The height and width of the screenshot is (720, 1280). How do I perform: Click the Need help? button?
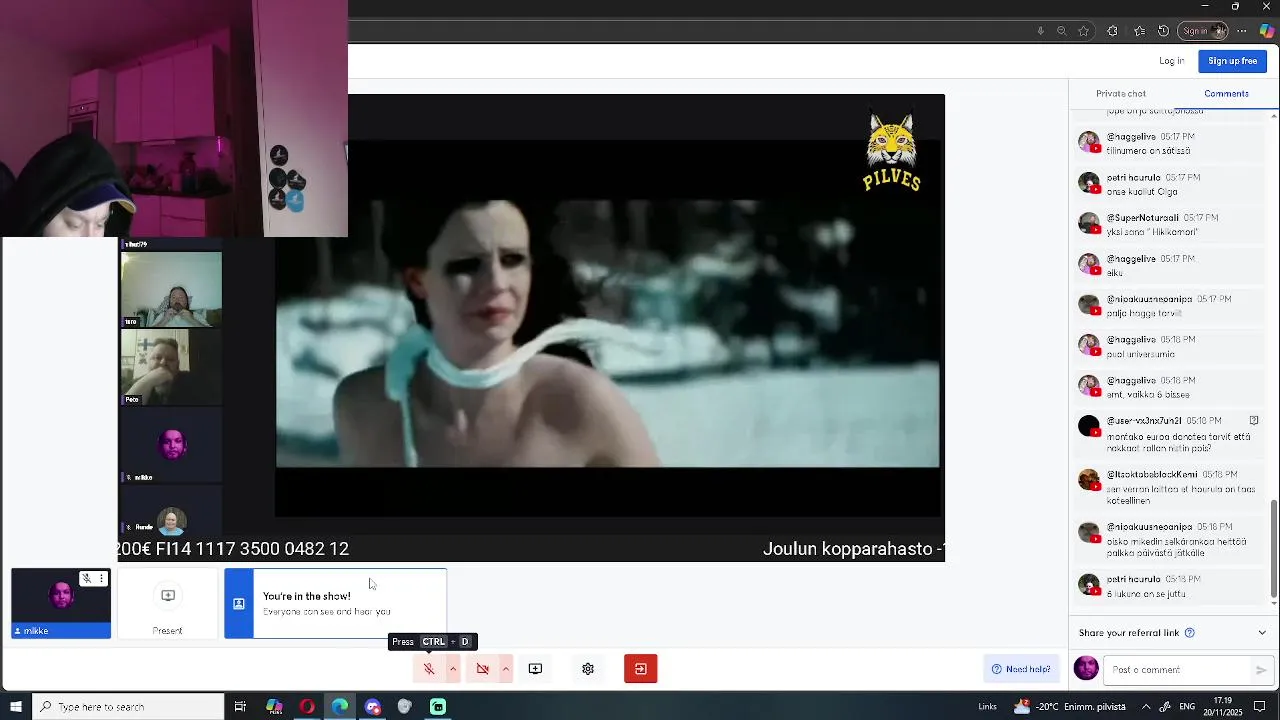[x=1021, y=669]
